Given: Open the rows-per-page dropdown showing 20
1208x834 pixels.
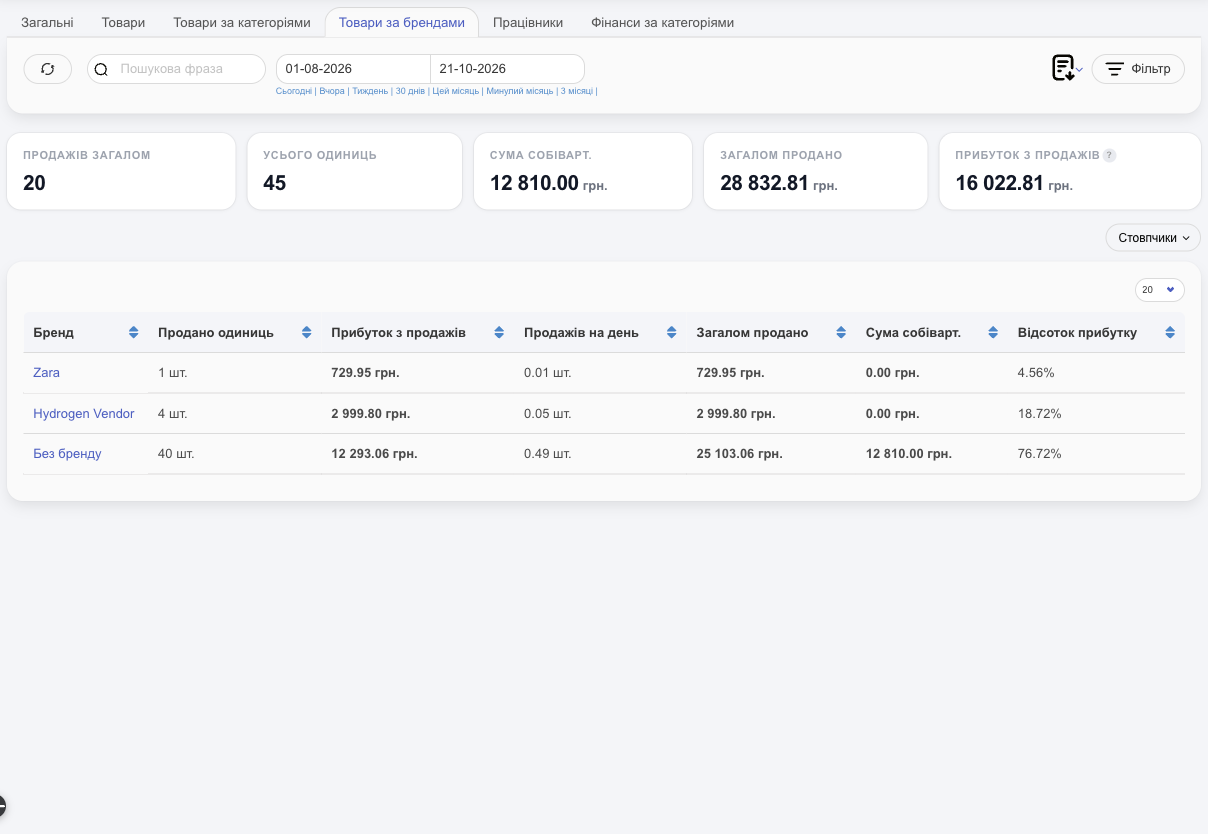Looking at the screenshot, I should pyautogui.click(x=1160, y=290).
